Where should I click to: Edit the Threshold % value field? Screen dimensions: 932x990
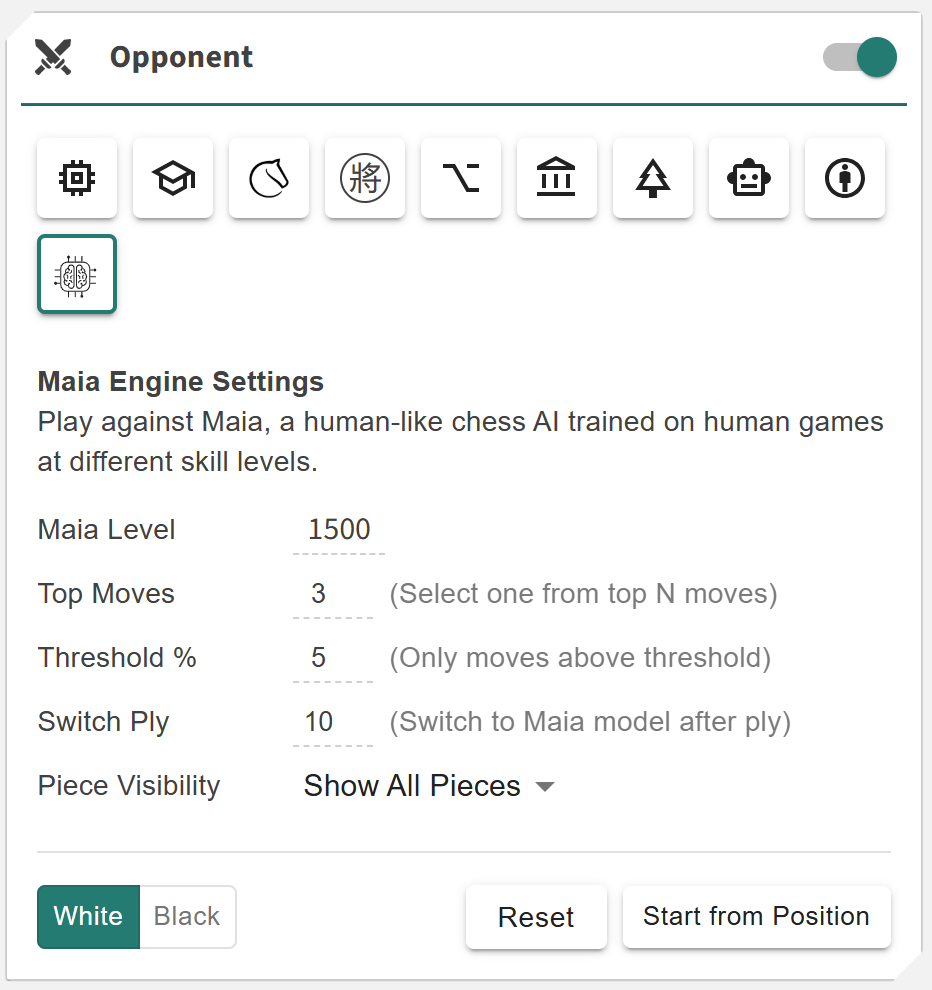pyautogui.click(x=332, y=658)
